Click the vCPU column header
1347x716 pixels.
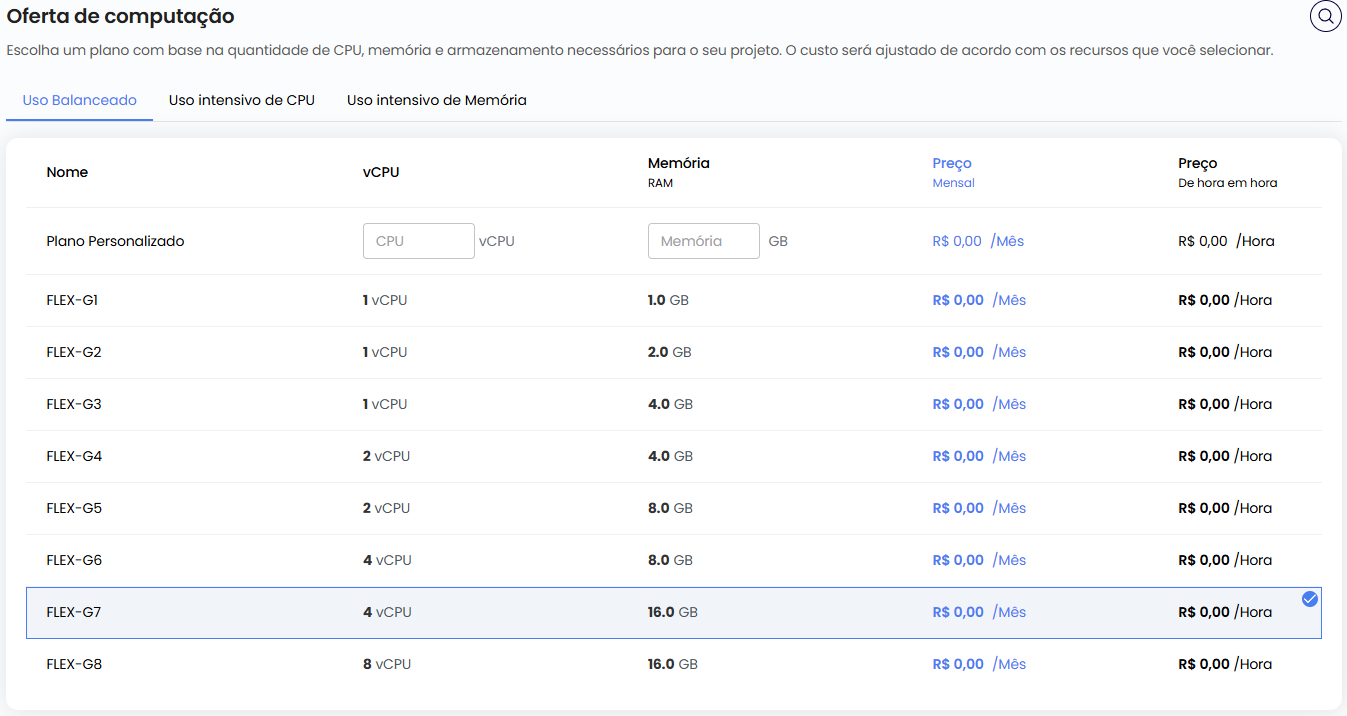tap(381, 172)
